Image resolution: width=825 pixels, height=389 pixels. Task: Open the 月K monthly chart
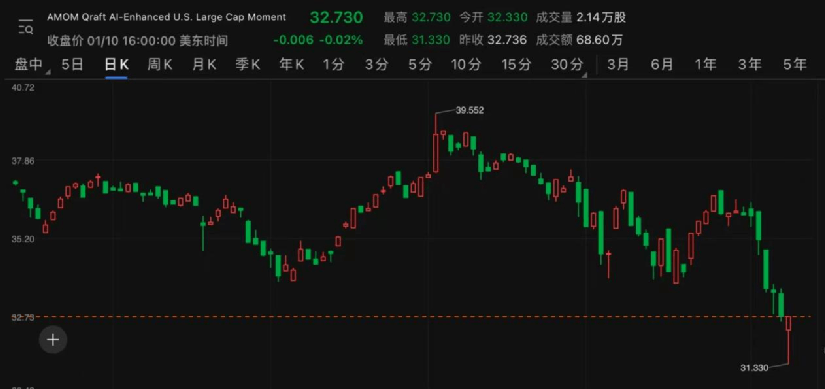tap(204, 65)
